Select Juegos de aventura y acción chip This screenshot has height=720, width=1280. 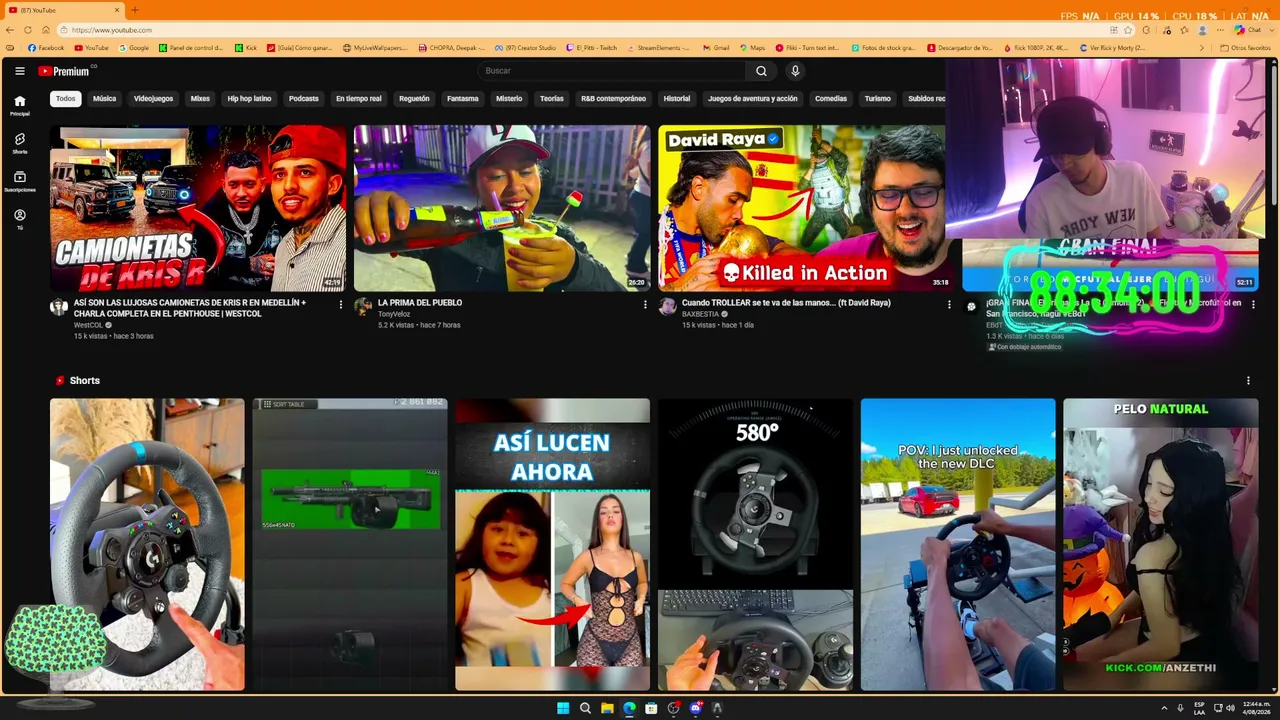(753, 99)
